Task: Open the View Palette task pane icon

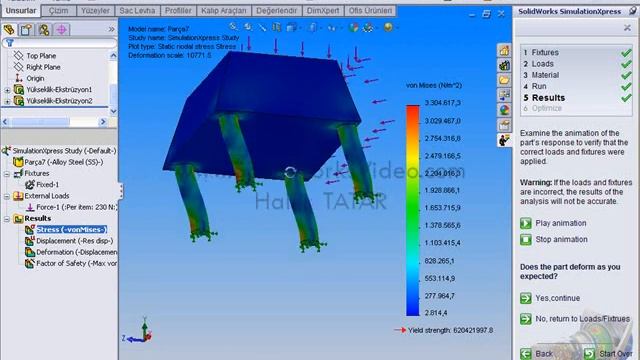Action: (504, 95)
